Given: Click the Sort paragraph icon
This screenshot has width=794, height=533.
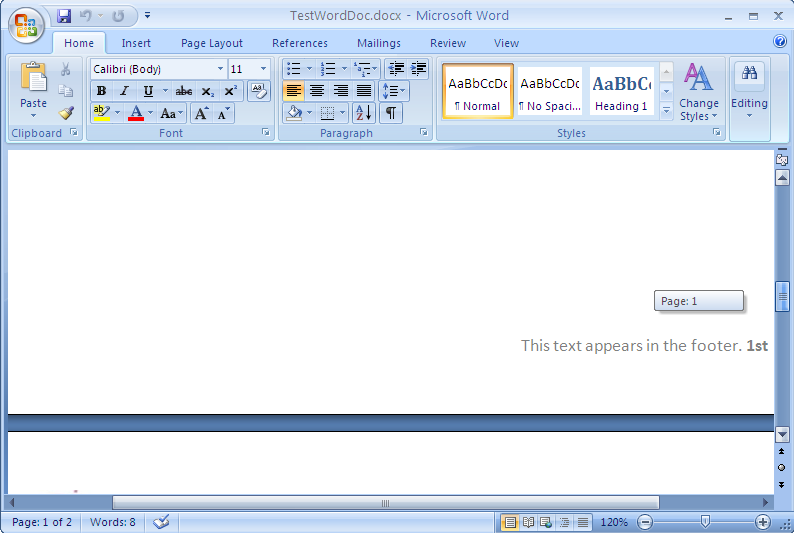Looking at the screenshot, I should [363, 113].
